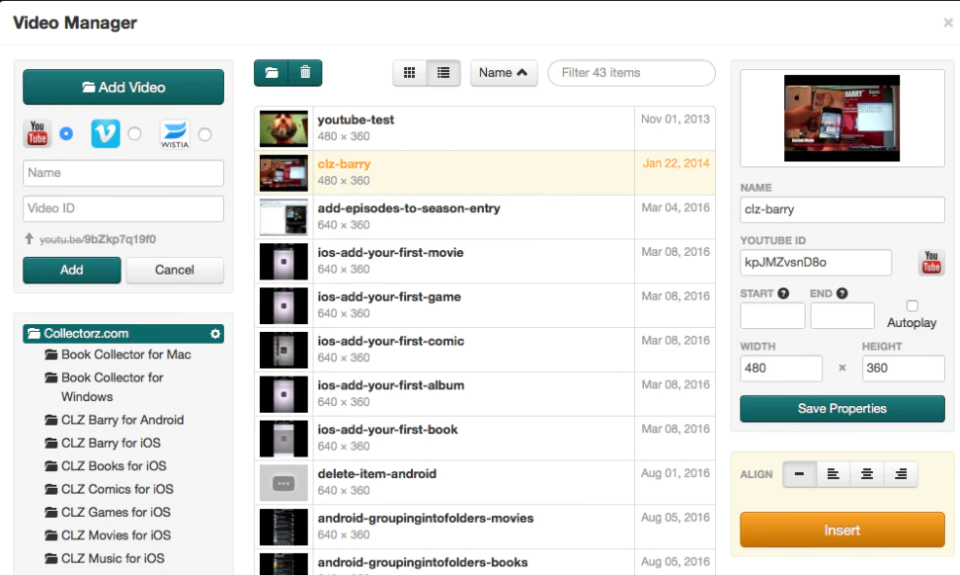Select the Vimeo radio button

click(135, 133)
